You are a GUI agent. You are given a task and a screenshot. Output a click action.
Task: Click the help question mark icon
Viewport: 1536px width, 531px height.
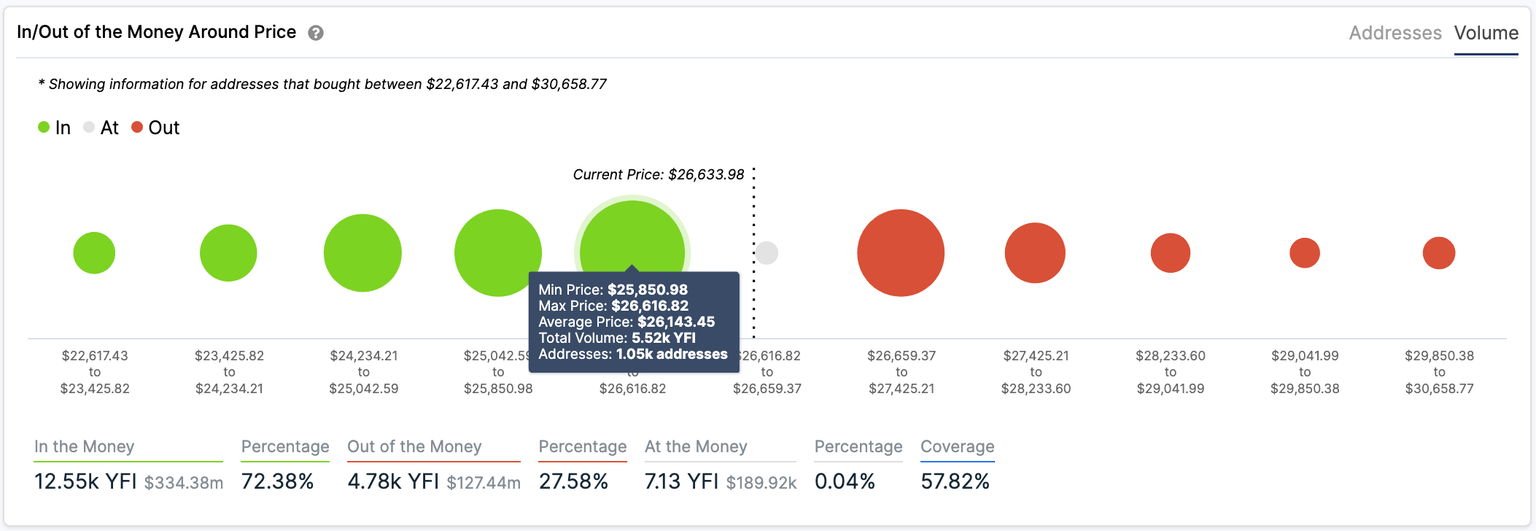coord(316,33)
